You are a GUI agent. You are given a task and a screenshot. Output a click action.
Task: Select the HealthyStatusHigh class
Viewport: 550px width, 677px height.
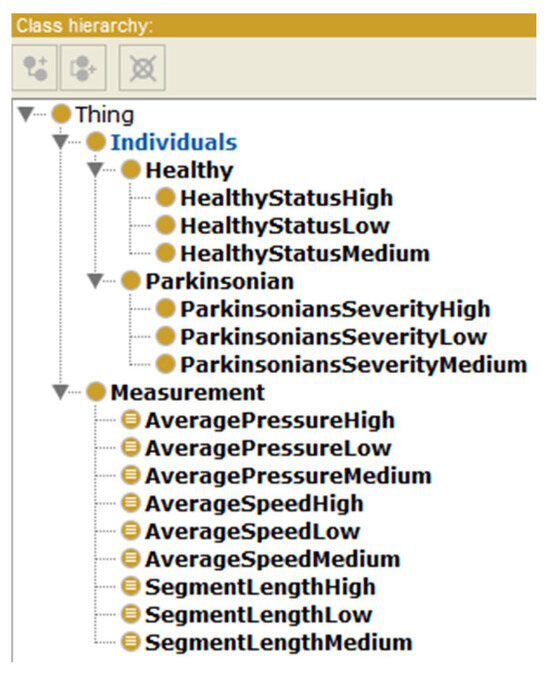(287, 198)
